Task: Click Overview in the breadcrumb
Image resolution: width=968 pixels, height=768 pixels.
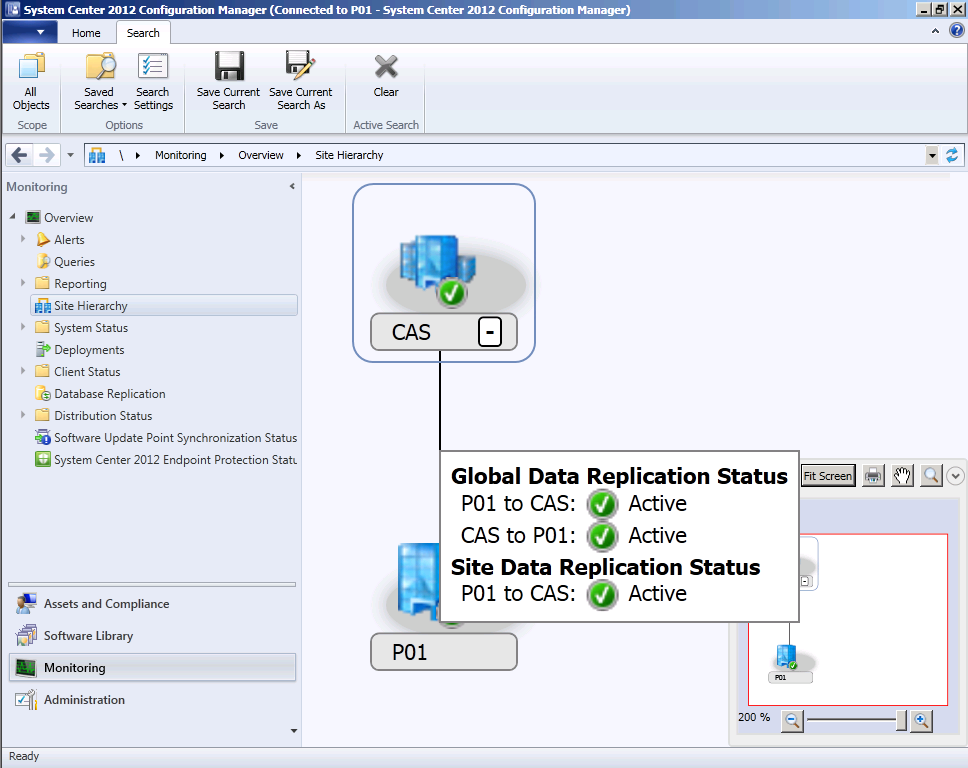Action: pyautogui.click(x=261, y=155)
